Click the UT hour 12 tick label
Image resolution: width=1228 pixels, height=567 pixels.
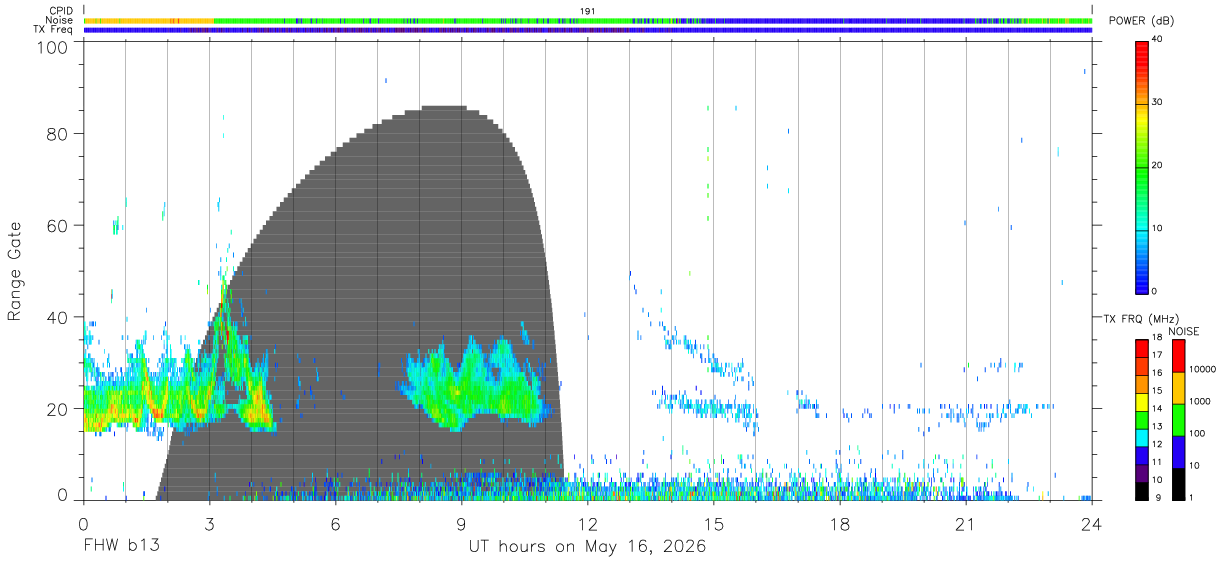click(587, 523)
